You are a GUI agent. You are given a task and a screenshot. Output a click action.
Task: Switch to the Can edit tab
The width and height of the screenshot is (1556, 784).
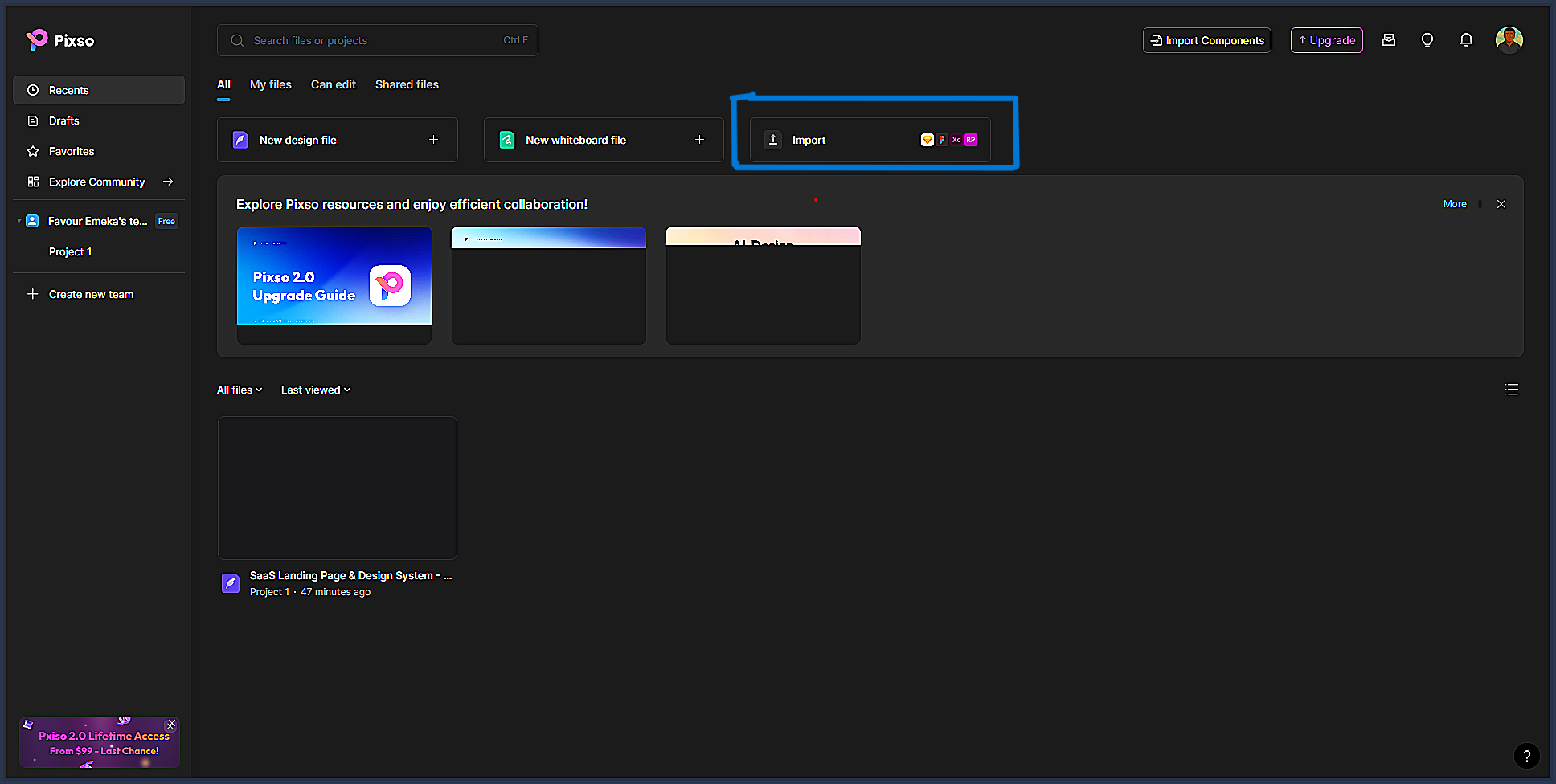334,84
